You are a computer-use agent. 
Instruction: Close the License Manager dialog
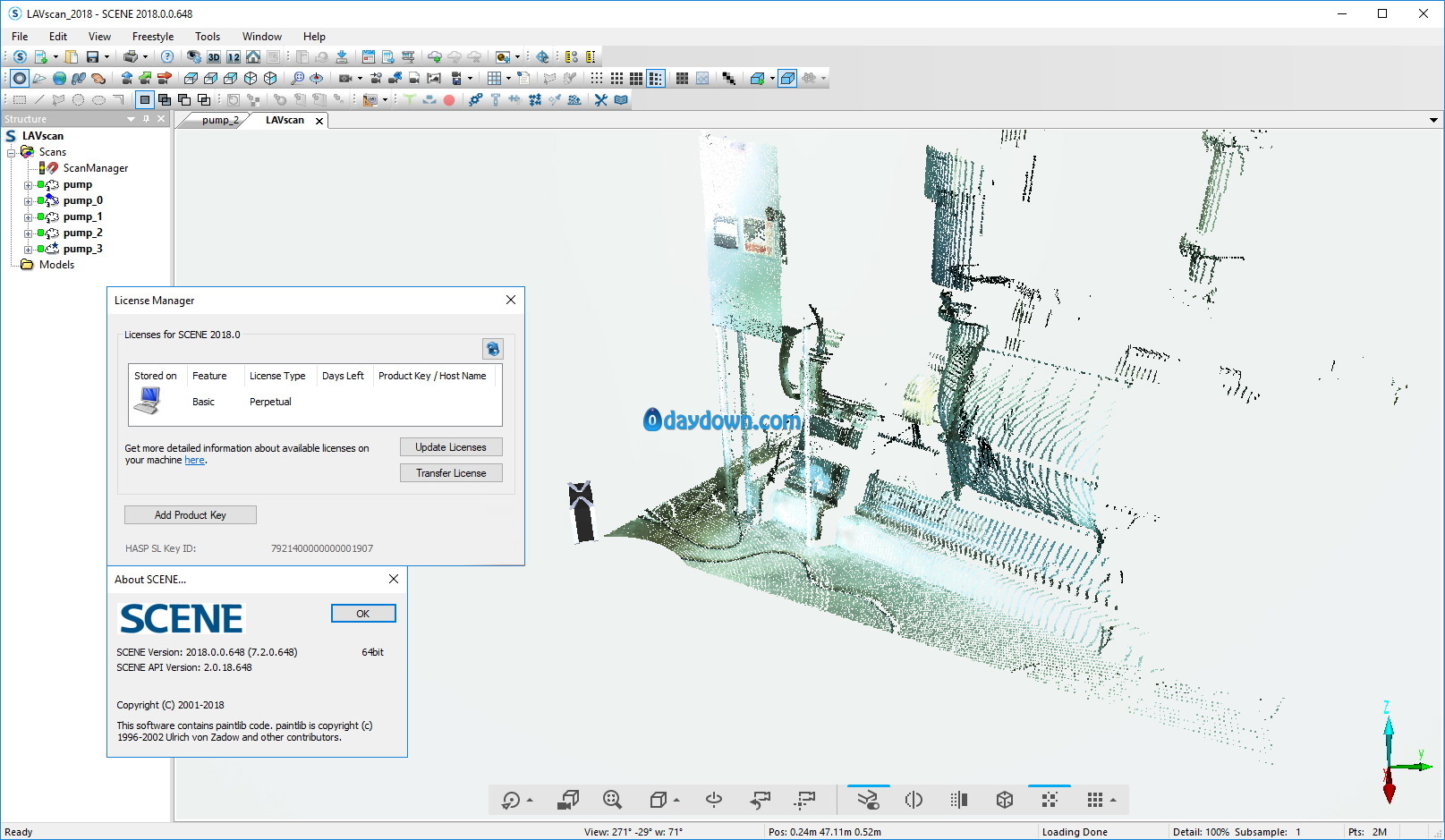click(511, 300)
